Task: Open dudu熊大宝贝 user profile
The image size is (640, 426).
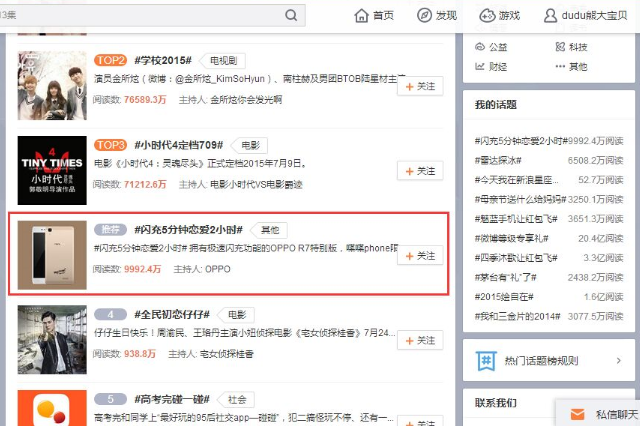Action: (x=585, y=16)
